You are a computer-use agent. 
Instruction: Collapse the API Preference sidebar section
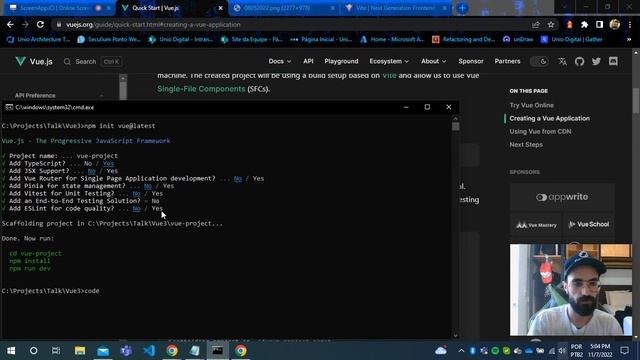click(101, 96)
